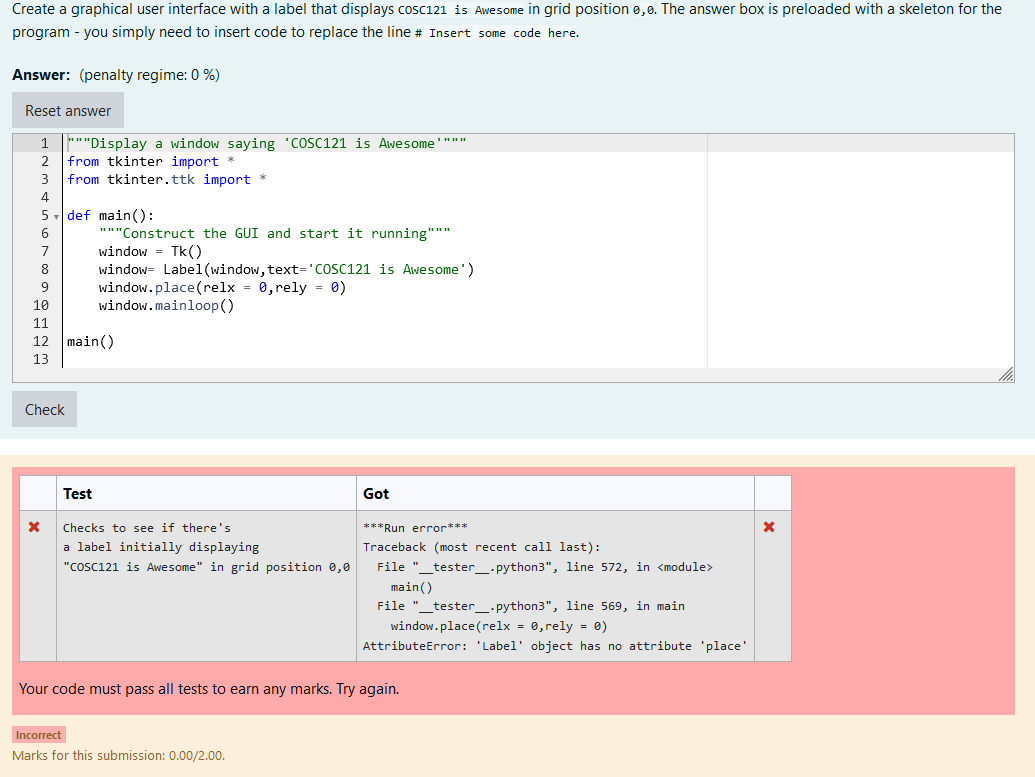1035x777 pixels.
Task: Click the 'main()' call on line 12
Action: 90,341
